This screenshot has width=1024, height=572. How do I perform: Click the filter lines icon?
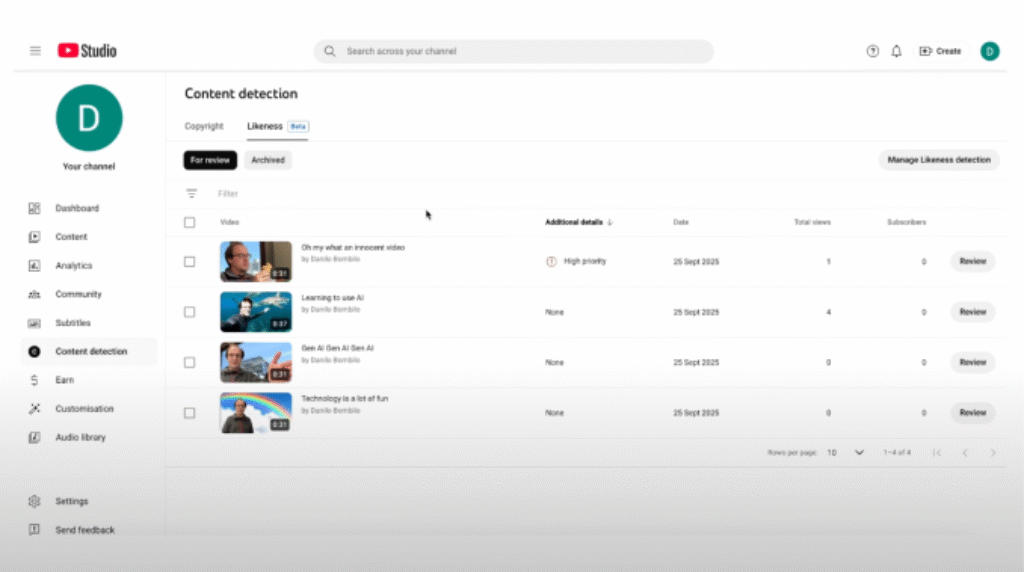[191, 194]
